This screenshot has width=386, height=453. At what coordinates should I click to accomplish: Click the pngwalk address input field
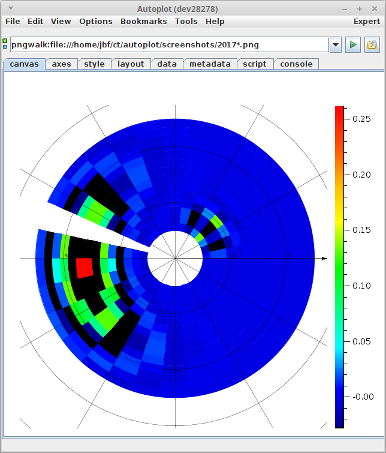click(x=169, y=45)
